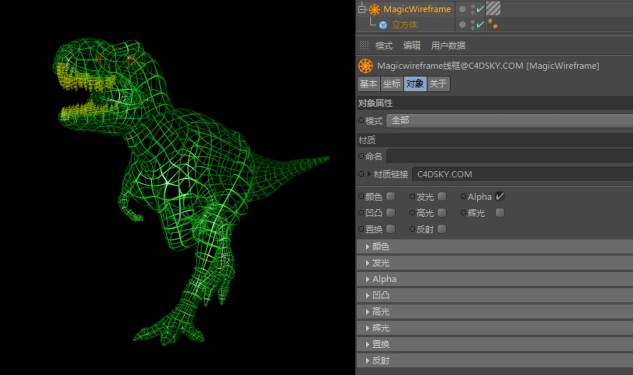This screenshot has height=375, width=633.
Task: Click the large MagicWireframe icon in attributes header
Action: [x=366, y=66]
